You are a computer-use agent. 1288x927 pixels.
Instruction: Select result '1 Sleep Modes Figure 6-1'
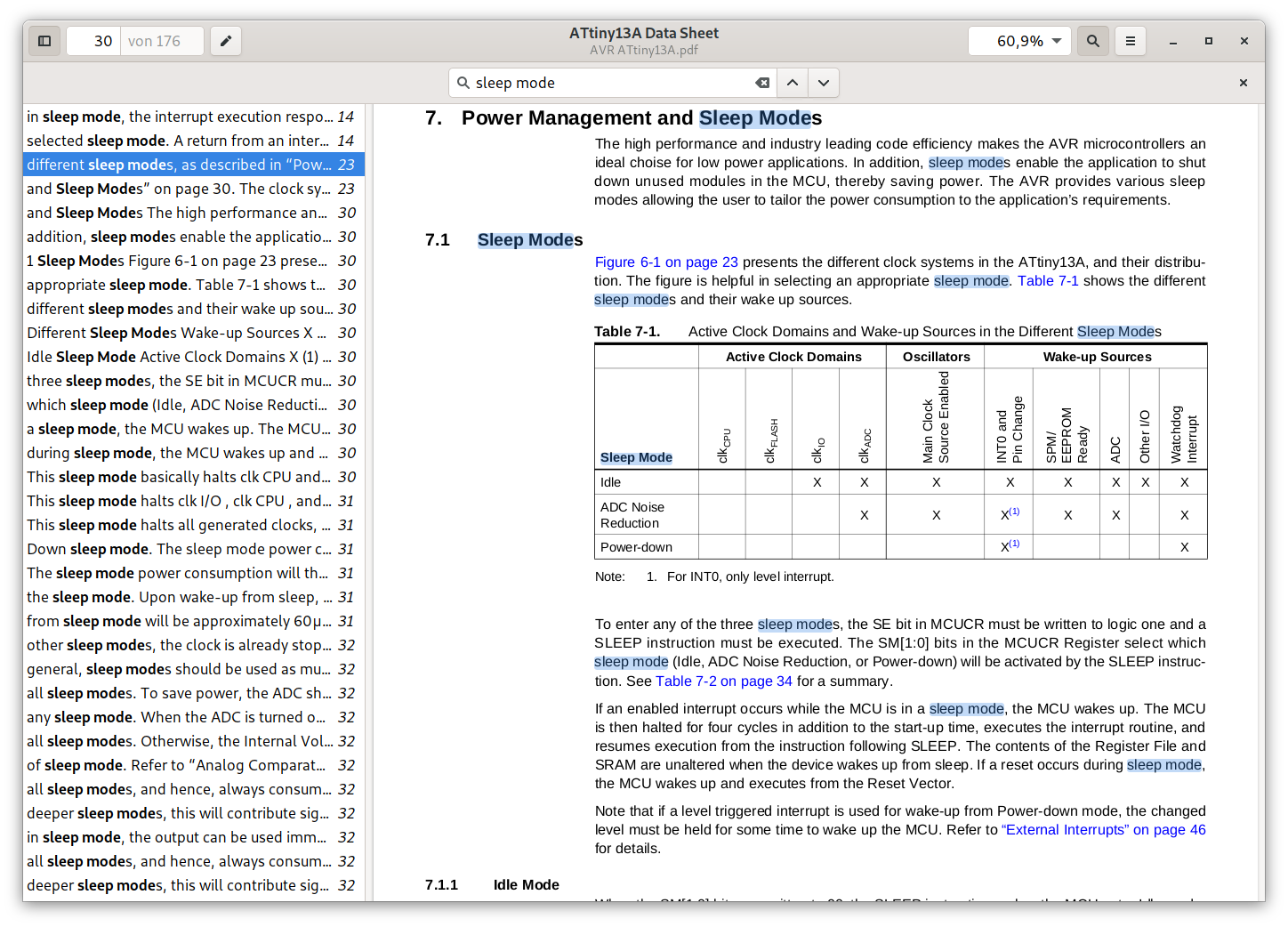click(194, 261)
